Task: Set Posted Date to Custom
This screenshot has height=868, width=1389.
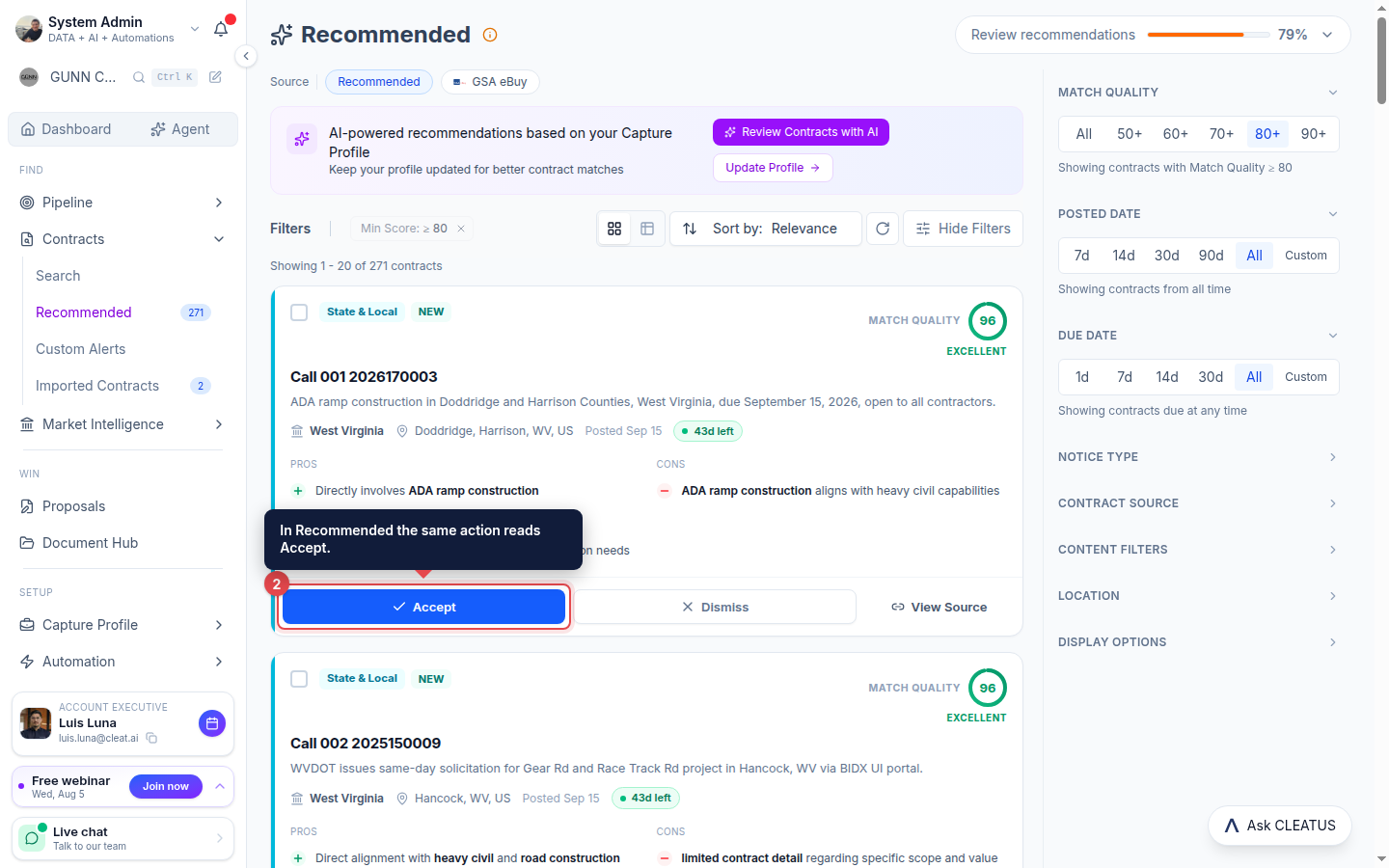Action: click(1306, 256)
